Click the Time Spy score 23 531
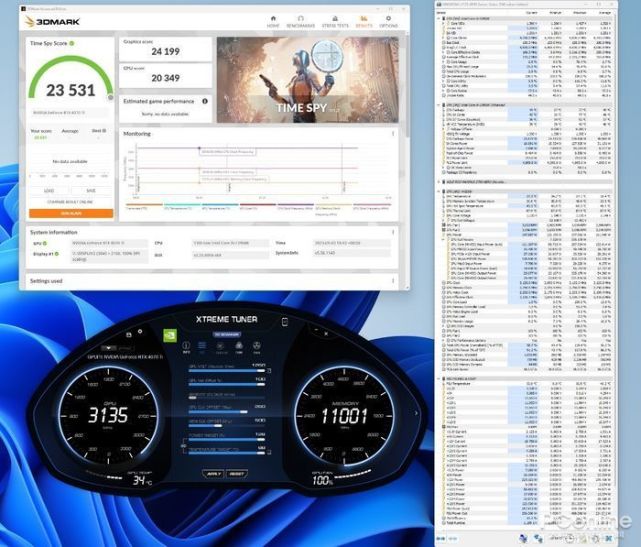This screenshot has width=641, height=547. 70,90
